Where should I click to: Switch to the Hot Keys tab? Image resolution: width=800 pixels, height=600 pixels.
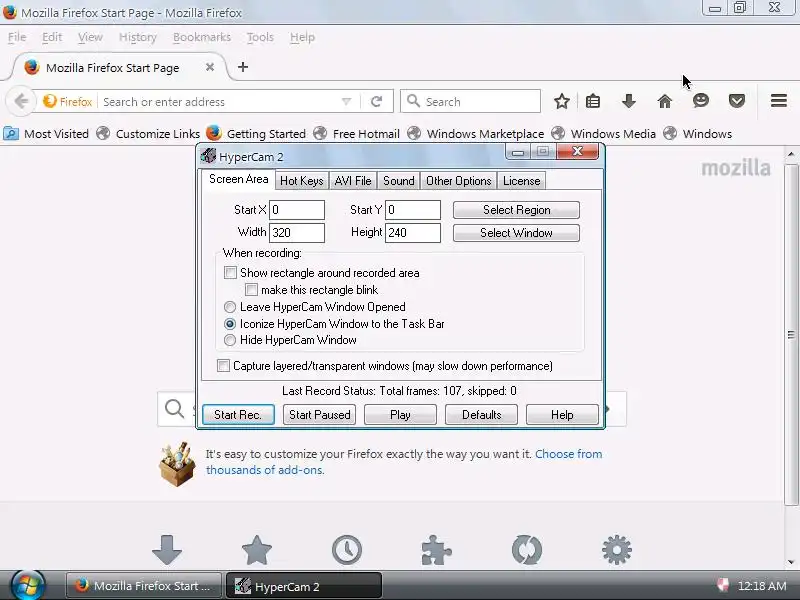(x=302, y=181)
